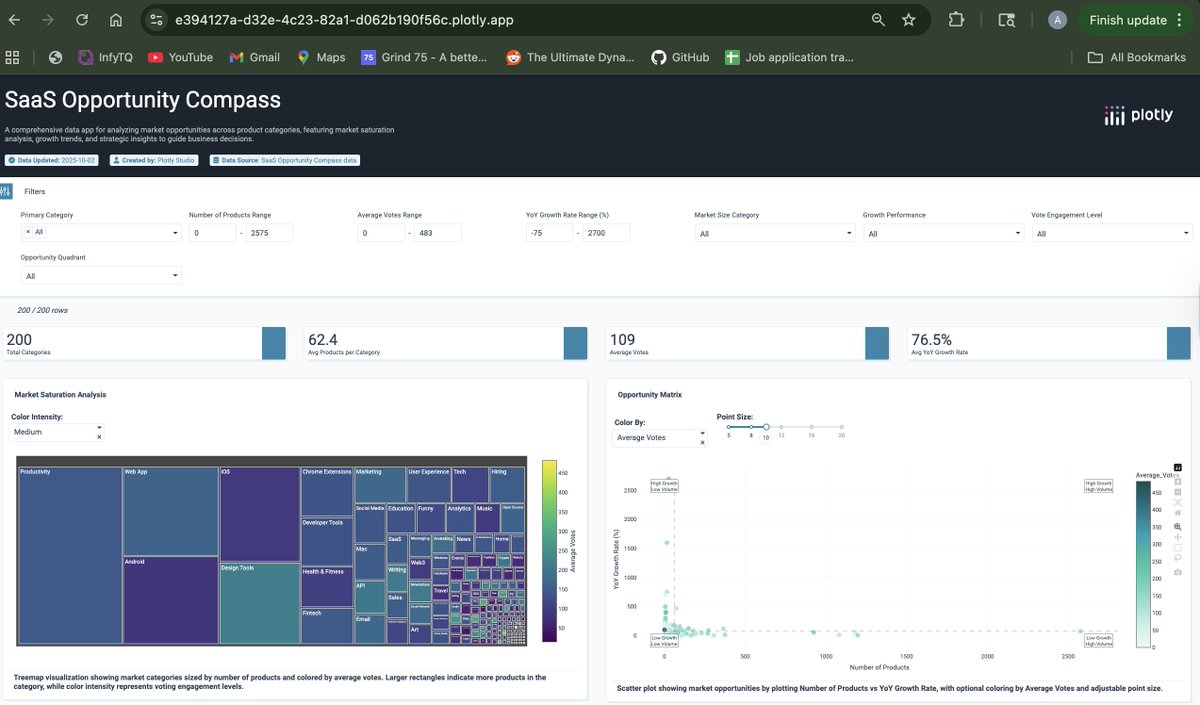Select the box select tool in the modebar
Viewport: 1200px width, 705px height.
click(x=1178, y=548)
